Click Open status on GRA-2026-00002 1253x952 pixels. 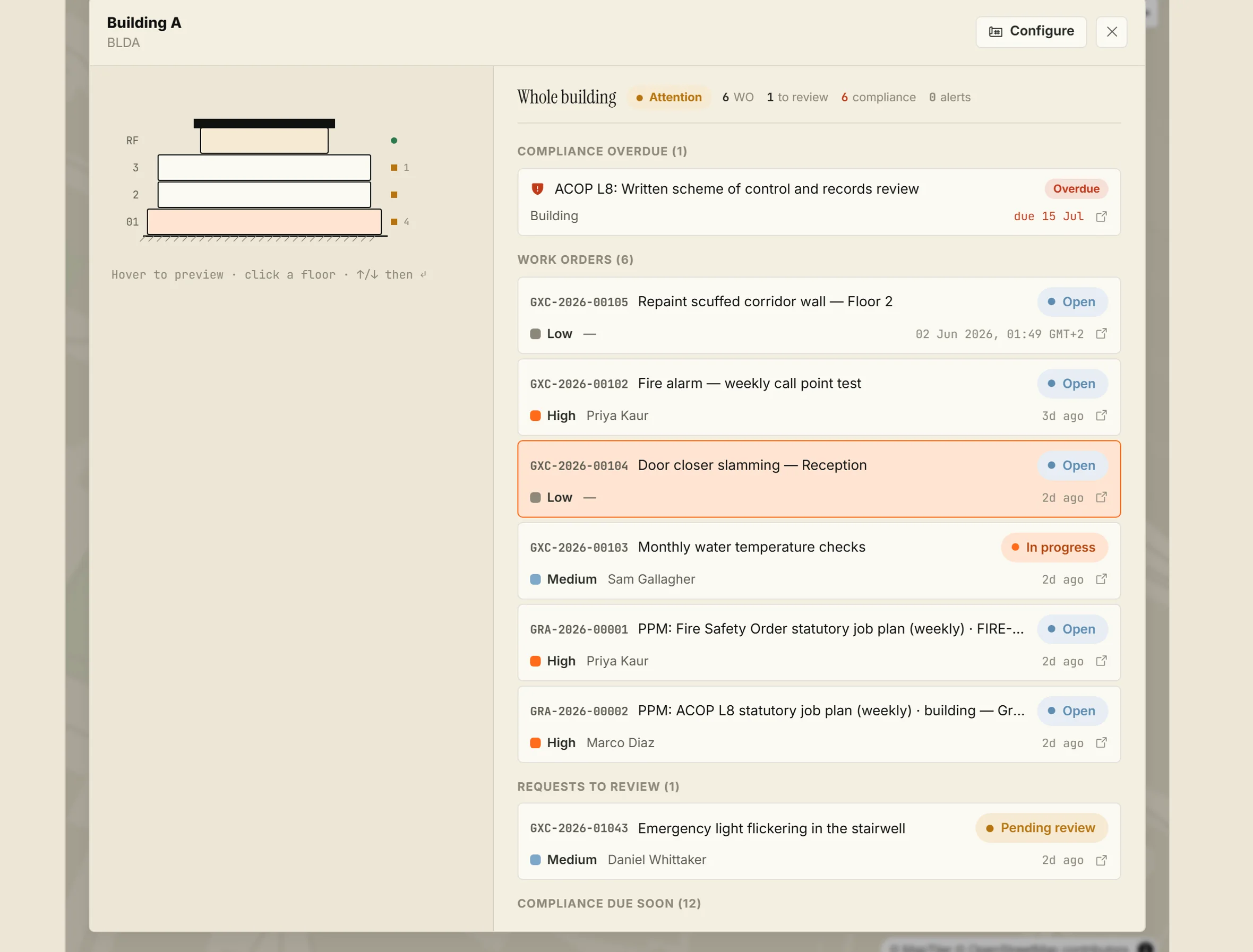click(x=1072, y=711)
